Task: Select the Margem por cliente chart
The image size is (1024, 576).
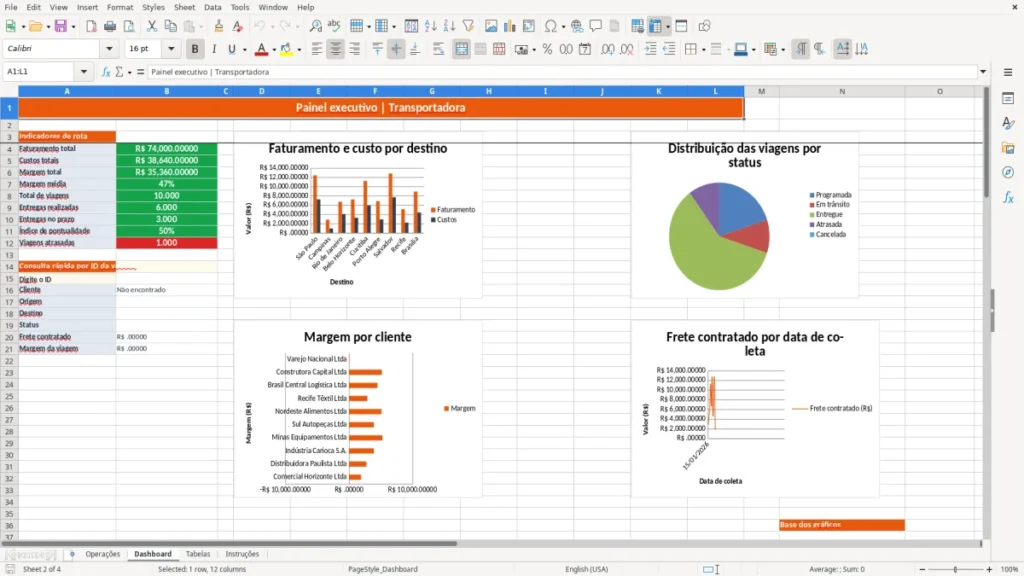Action: coord(358,409)
